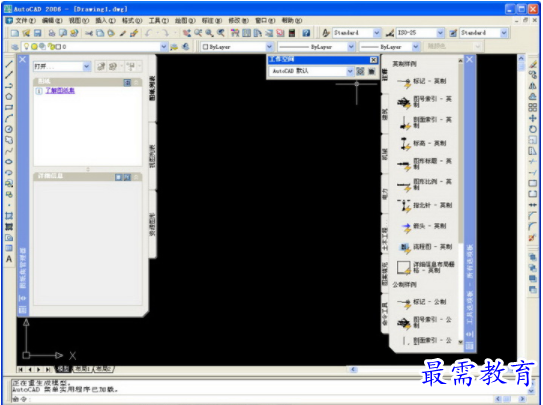Open the Standard text style dropdown
543x405 pixels.
coord(377,33)
